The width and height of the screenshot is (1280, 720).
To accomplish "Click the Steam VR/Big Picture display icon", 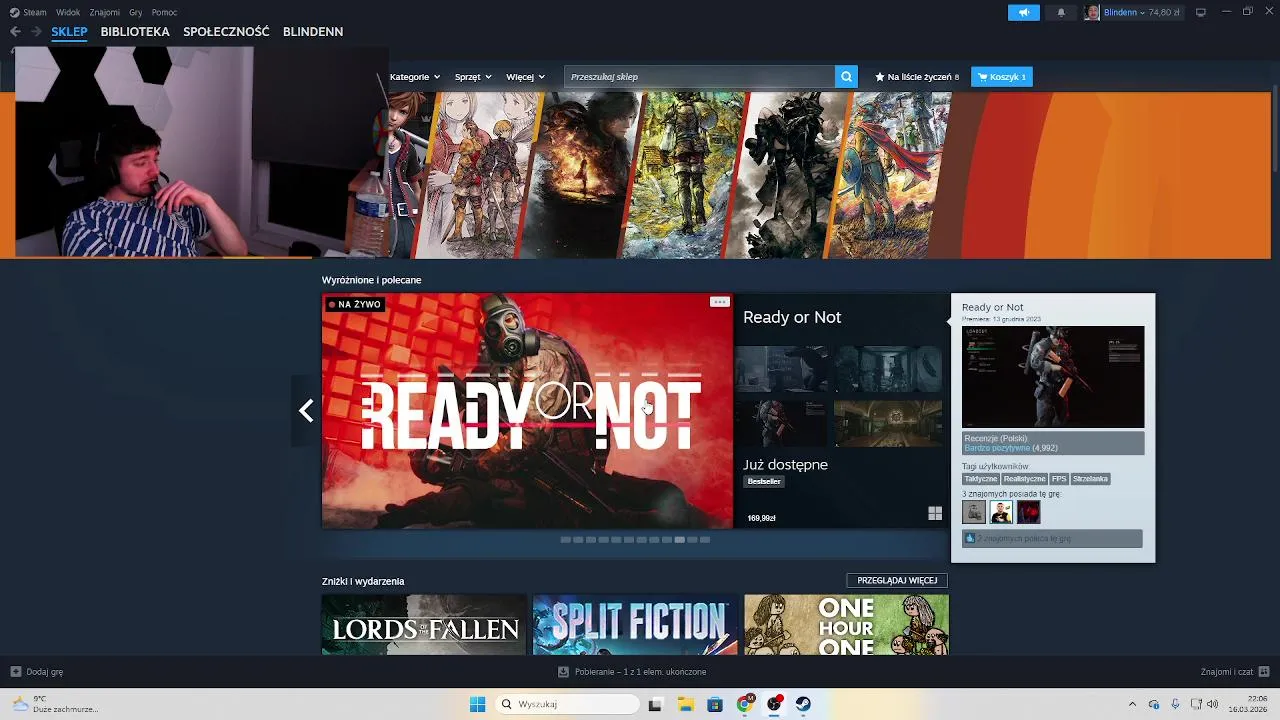I will 1201,12.
